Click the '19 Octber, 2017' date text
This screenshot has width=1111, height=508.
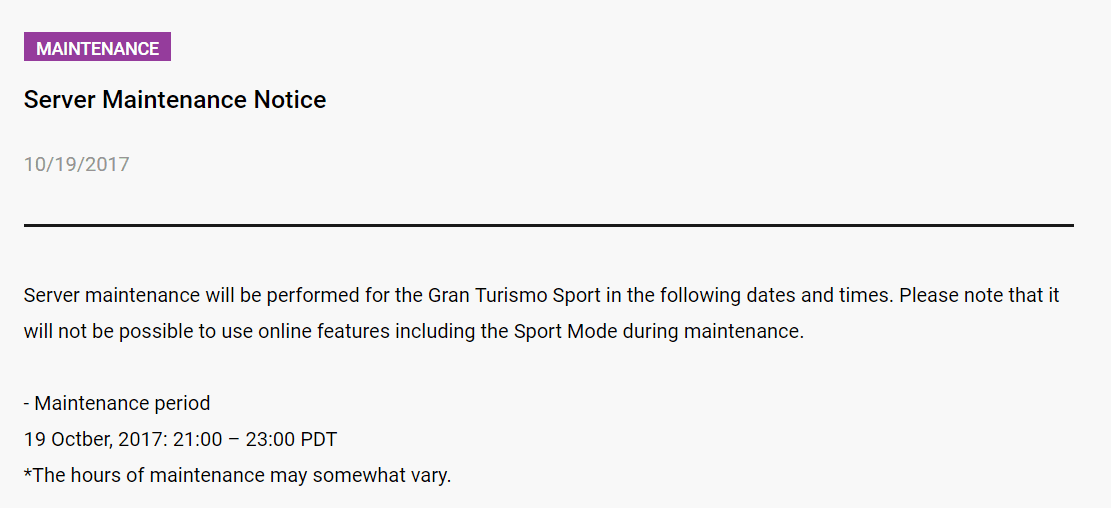(x=94, y=440)
